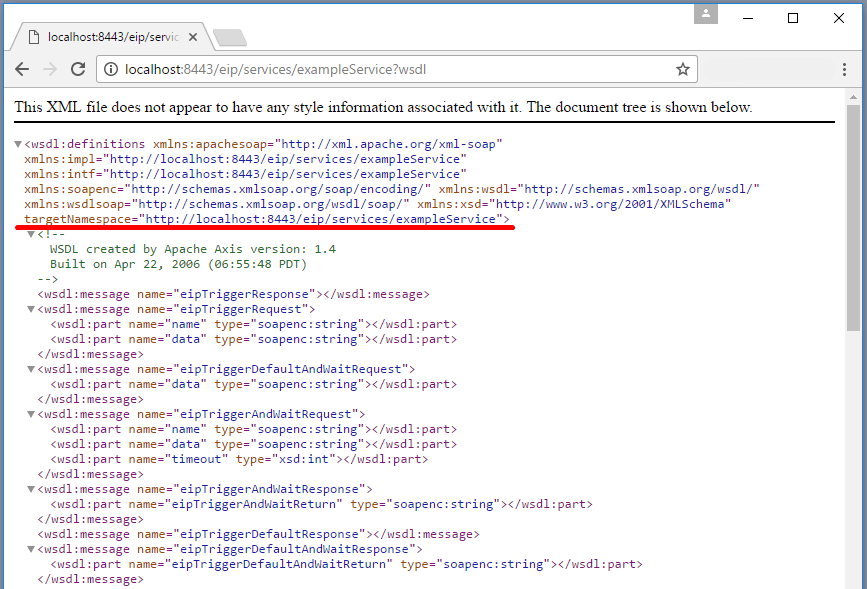Click the scrollbar up arrow
Image resolution: width=867 pixels, height=589 pixels.
click(853, 97)
